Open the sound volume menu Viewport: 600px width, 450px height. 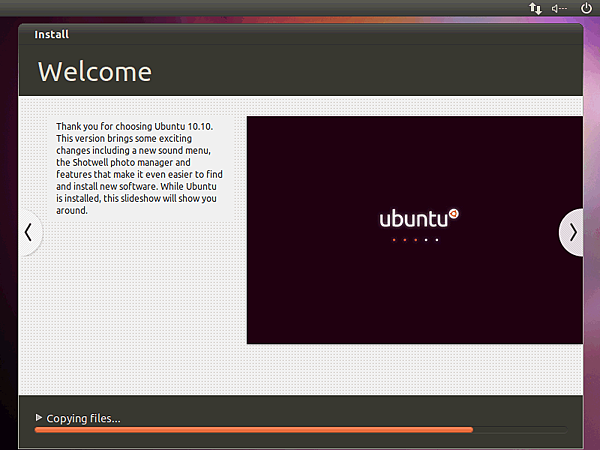point(559,8)
